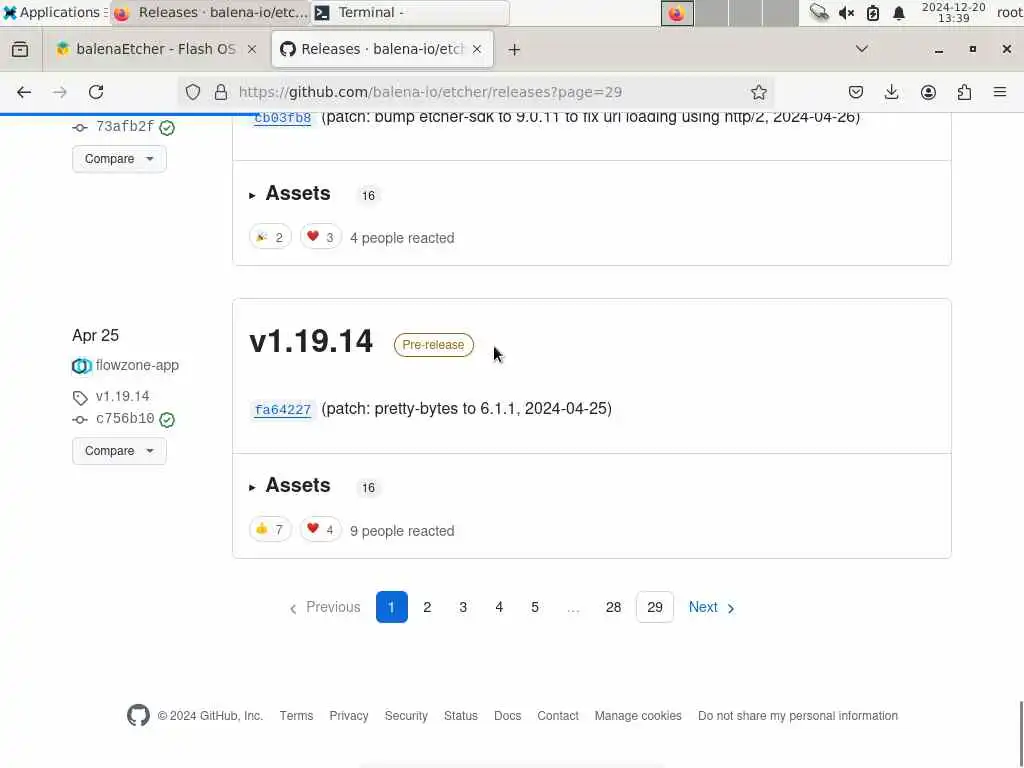Screen dimensions: 1024x768
Task: Open Manage cookies in footer
Action: (x=638, y=716)
